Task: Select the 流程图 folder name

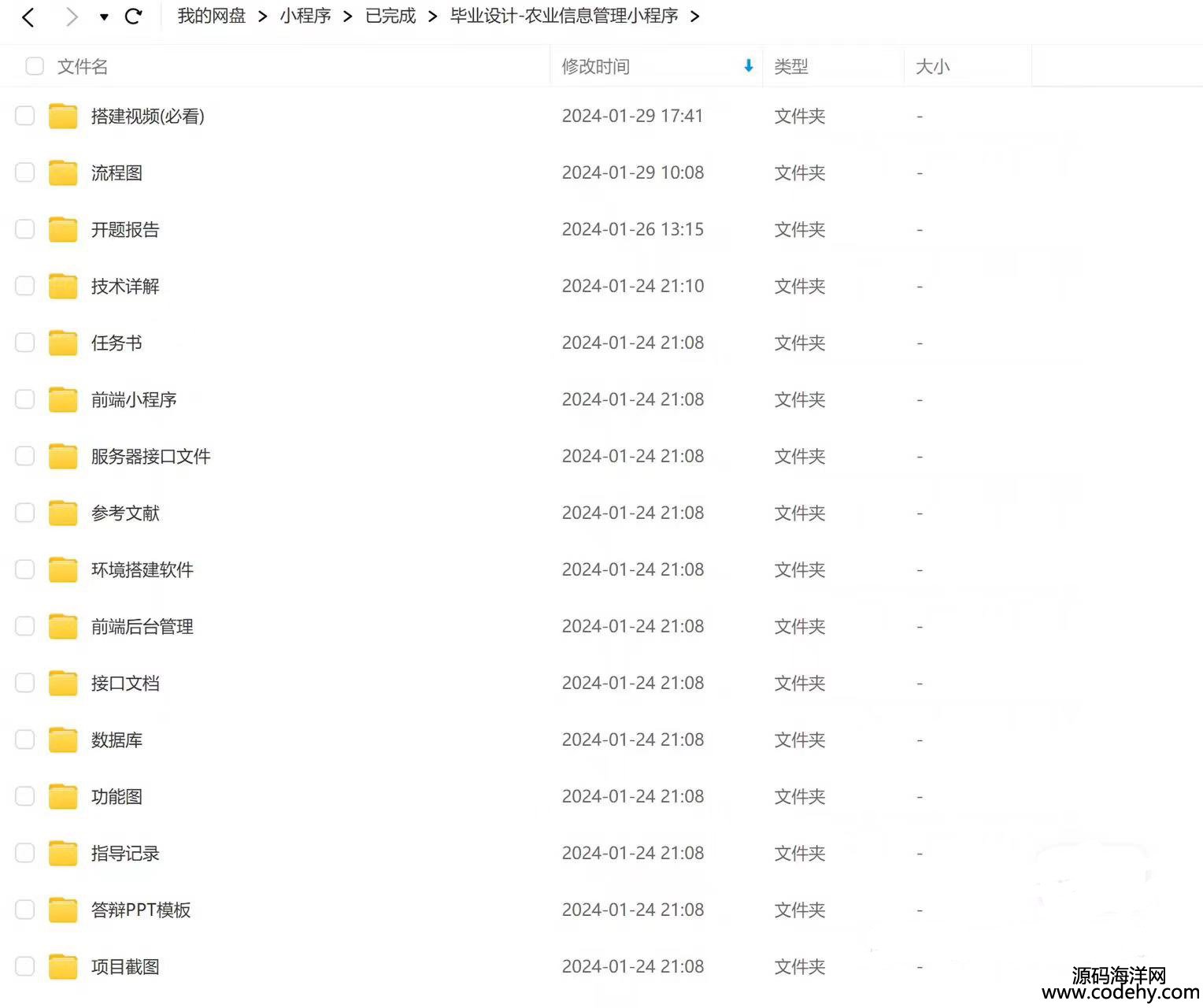Action: tap(117, 172)
